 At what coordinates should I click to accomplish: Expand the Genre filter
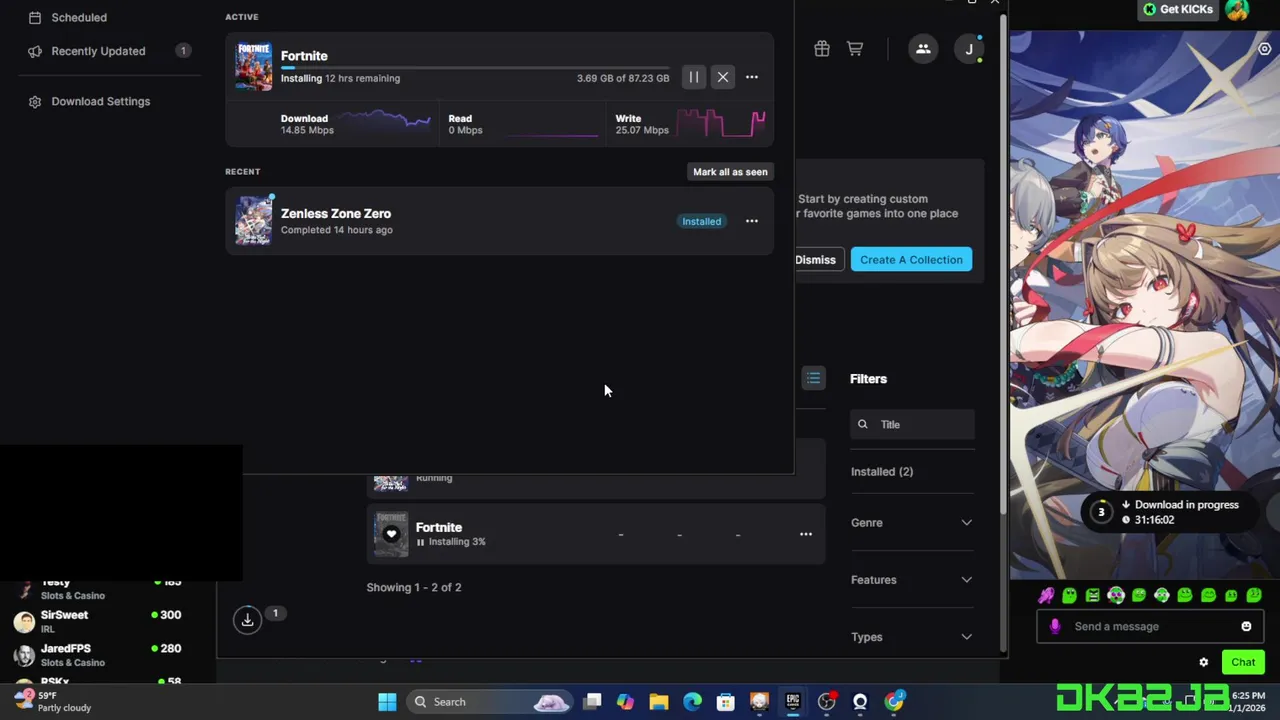tap(911, 522)
